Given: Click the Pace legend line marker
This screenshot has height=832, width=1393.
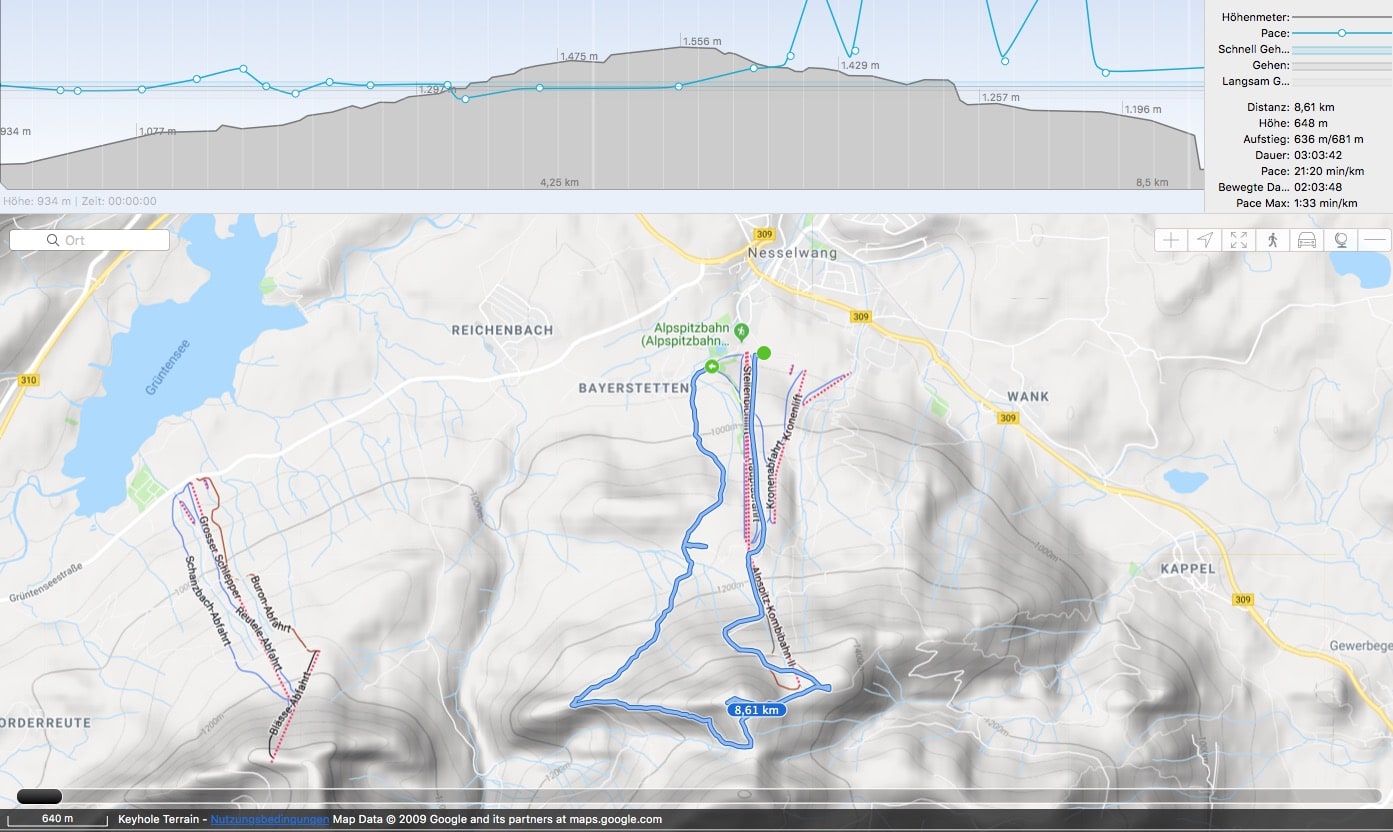Looking at the screenshot, I should click(1341, 33).
